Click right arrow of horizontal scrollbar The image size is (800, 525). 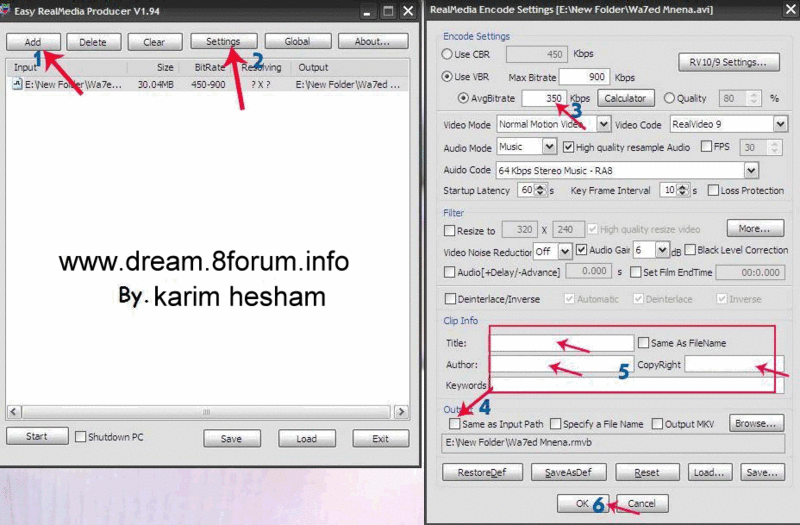pos(402,411)
